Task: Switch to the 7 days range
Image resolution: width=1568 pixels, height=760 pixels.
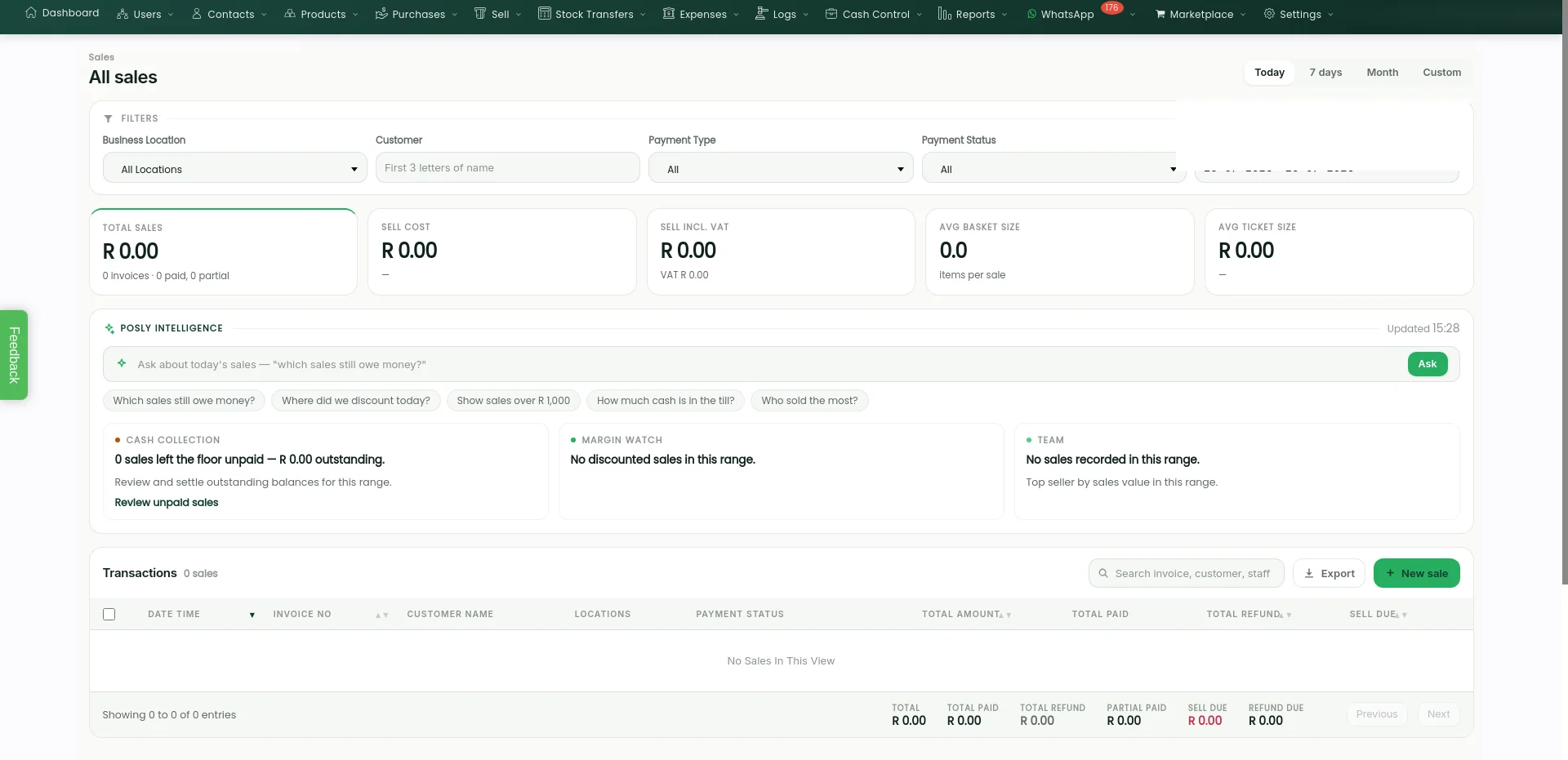Action: [1325, 72]
